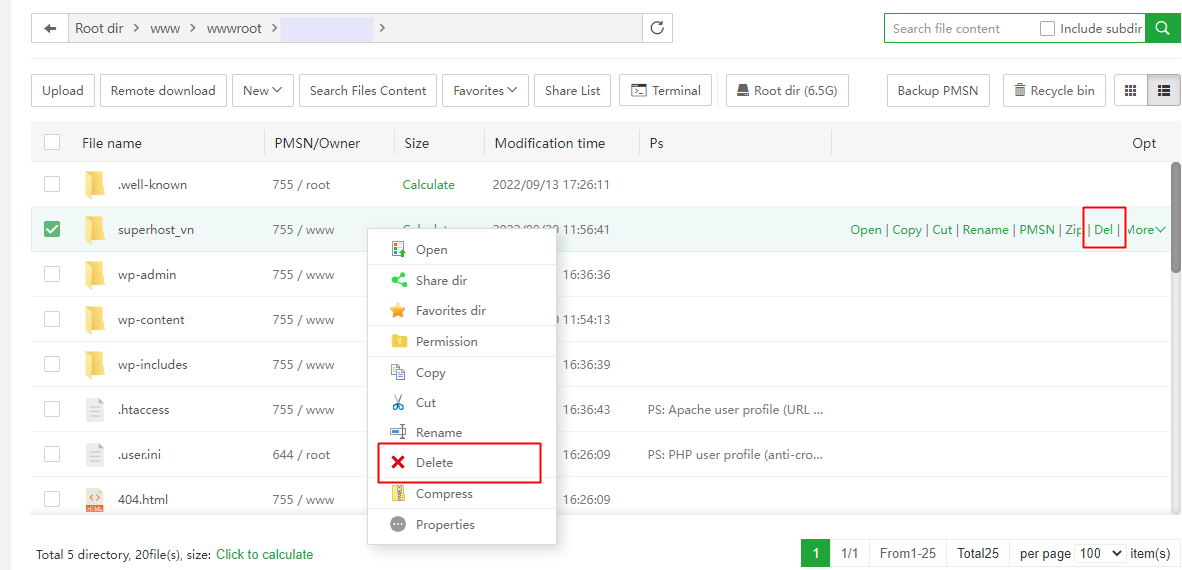Viewport: 1182px width, 570px height.
Task: Change the per page count dropdown
Action: pos(1099,553)
